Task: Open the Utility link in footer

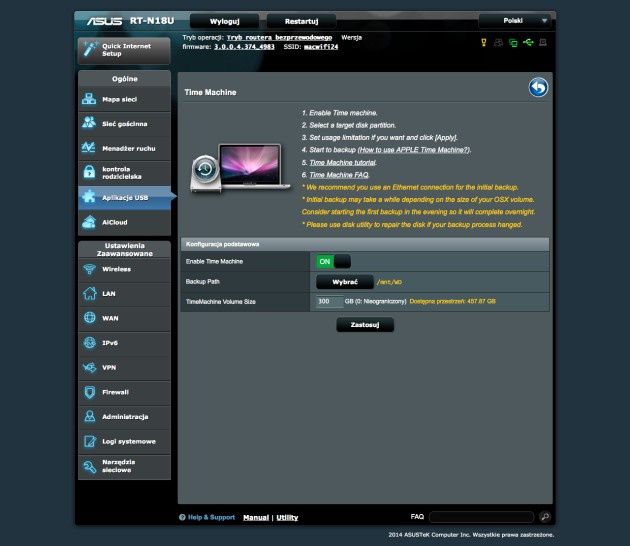Action: tap(287, 517)
